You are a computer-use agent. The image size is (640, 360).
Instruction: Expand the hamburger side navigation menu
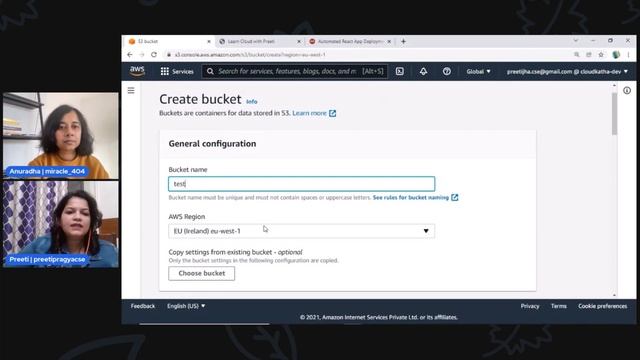pos(131,90)
